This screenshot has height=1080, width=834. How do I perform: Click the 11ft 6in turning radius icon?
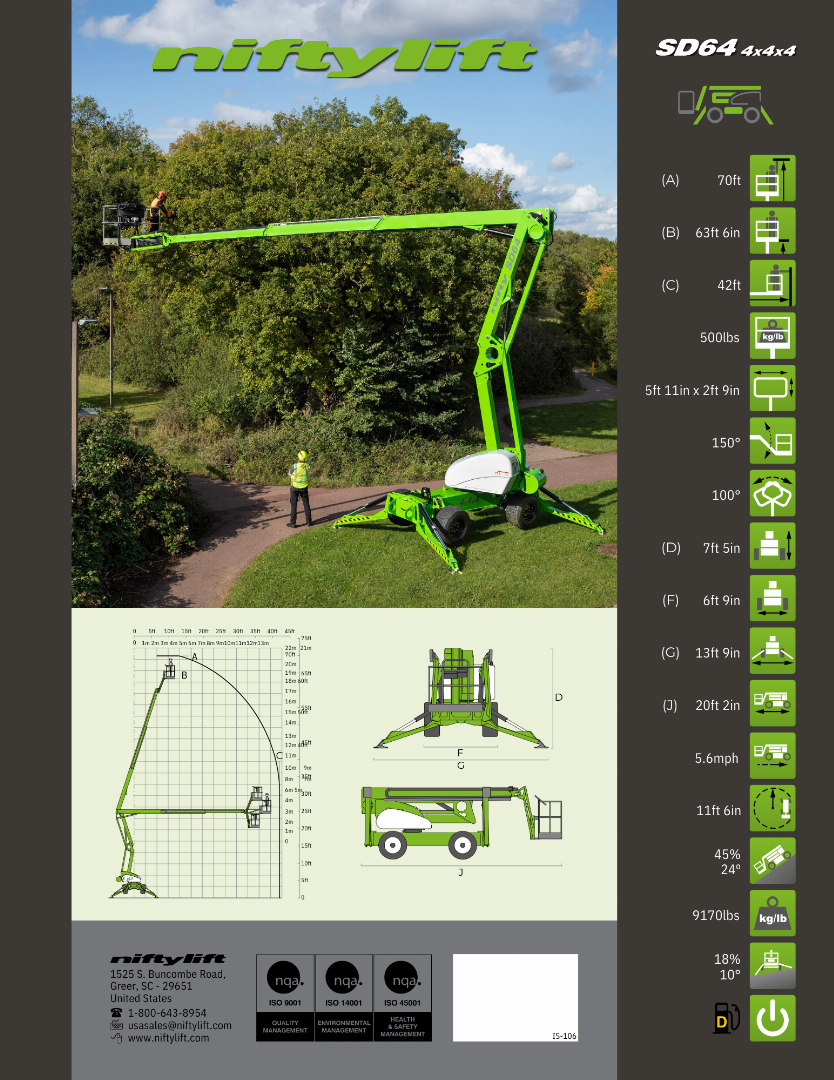click(771, 810)
